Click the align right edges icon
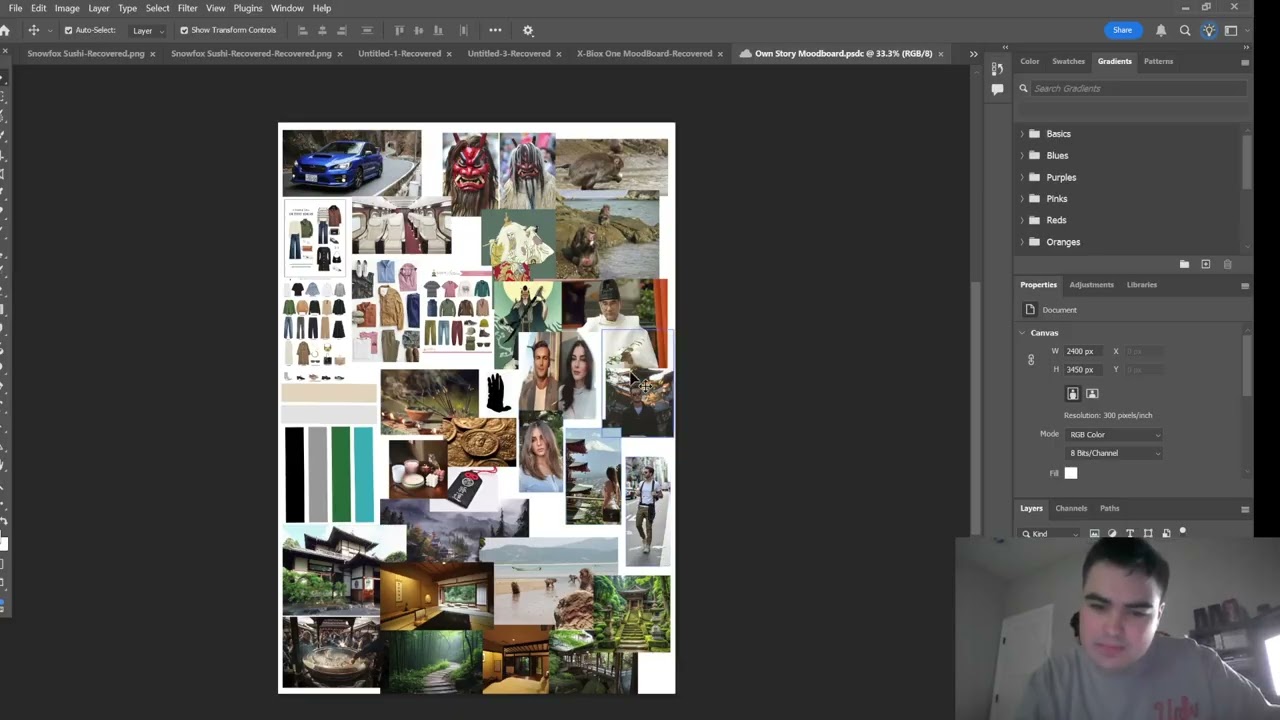This screenshot has width=1280, height=720. [x=342, y=30]
